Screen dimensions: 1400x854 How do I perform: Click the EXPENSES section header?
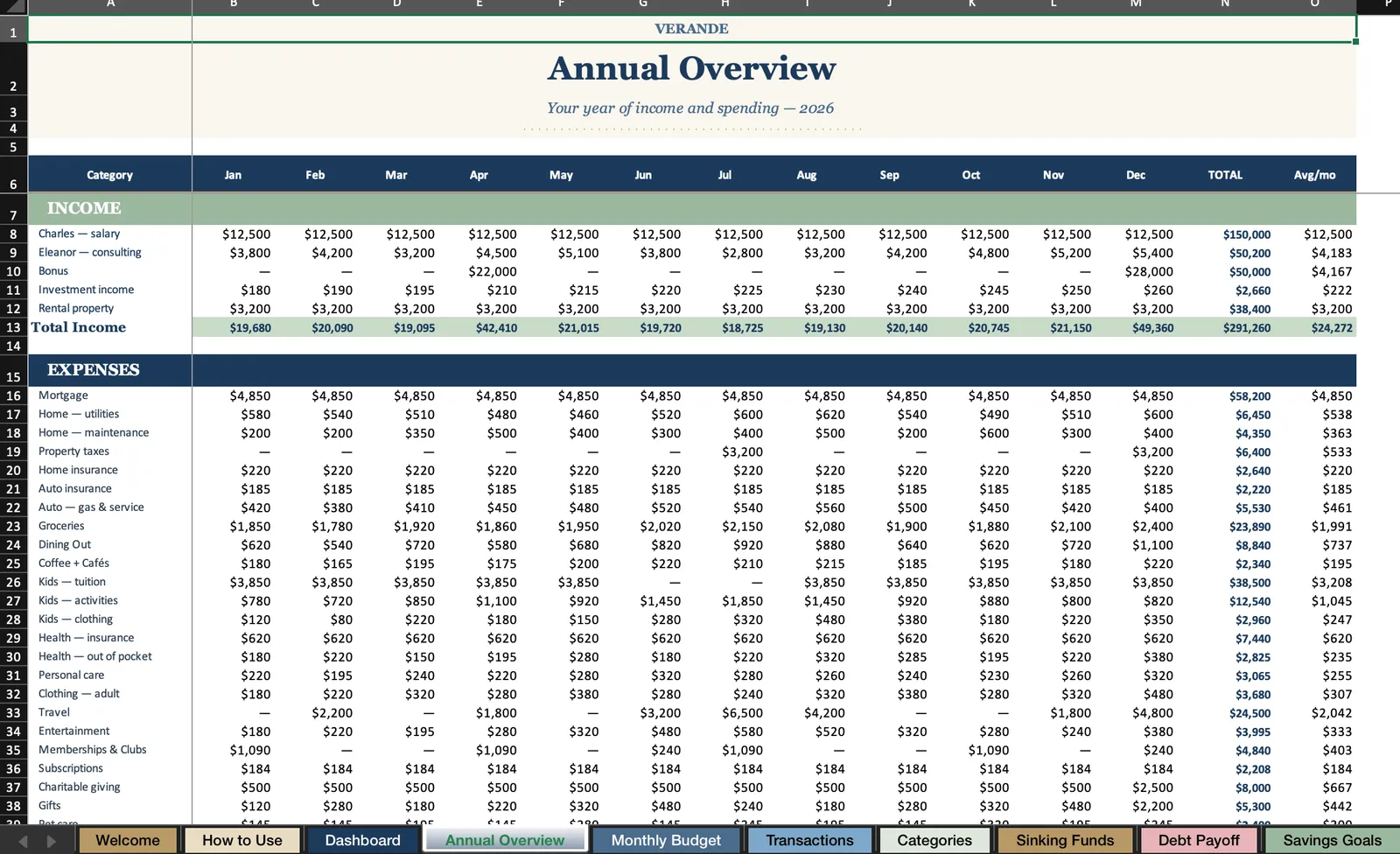[93, 369]
